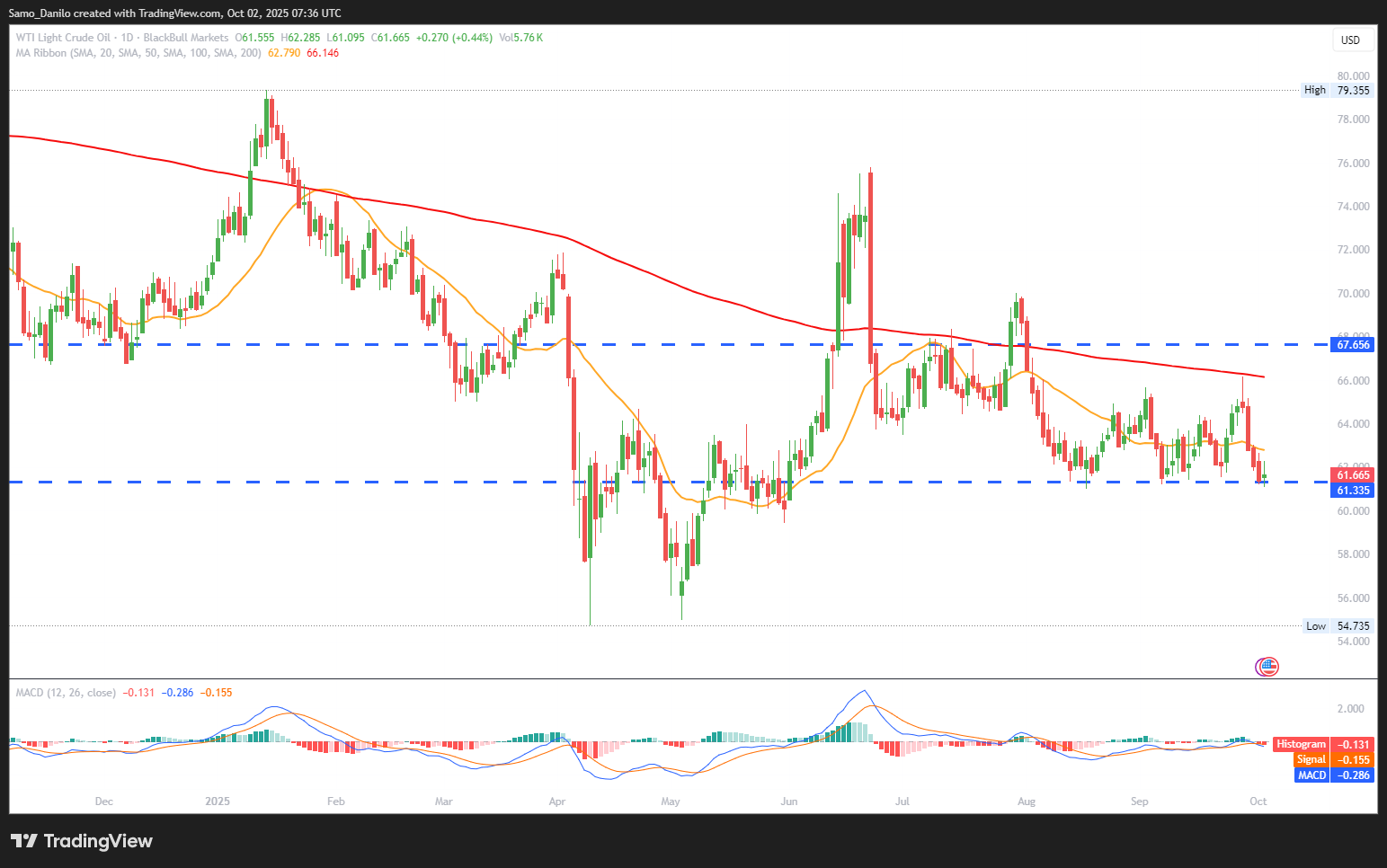Select the MACD (12, 26, close) indicator legend

[x=66, y=693]
